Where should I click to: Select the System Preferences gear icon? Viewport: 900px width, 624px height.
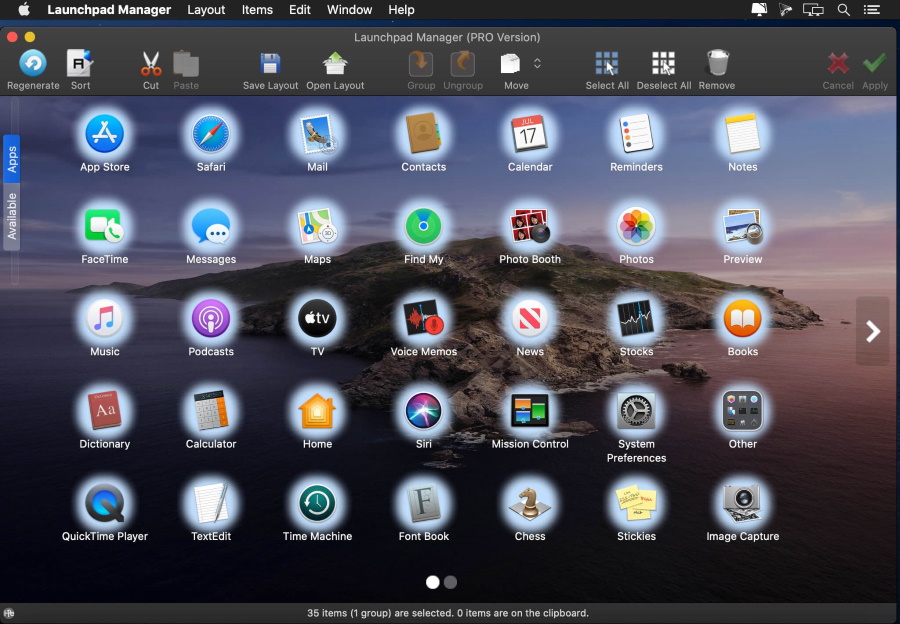636,411
